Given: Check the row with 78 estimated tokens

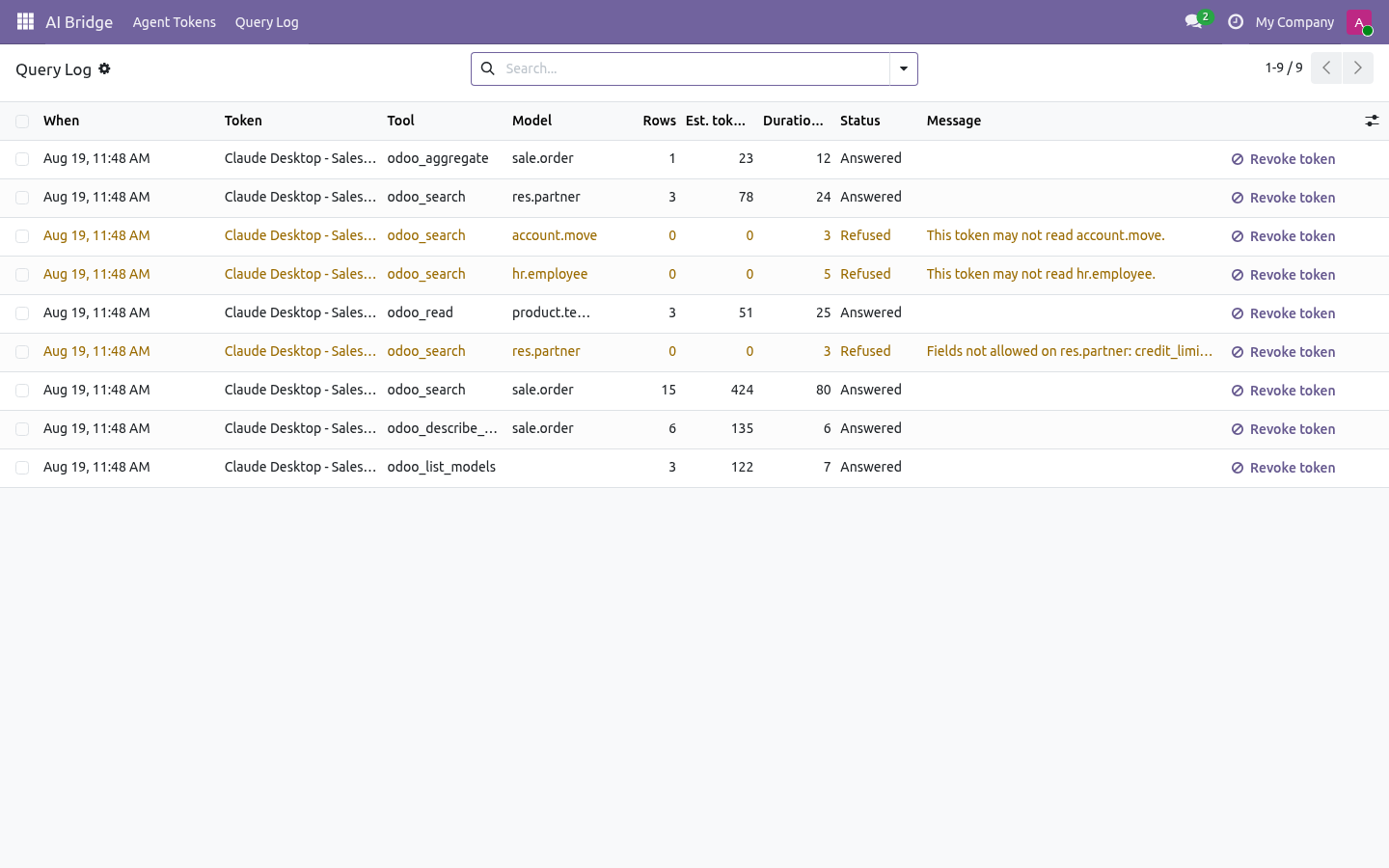Looking at the screenshot, I should (22, 198).
